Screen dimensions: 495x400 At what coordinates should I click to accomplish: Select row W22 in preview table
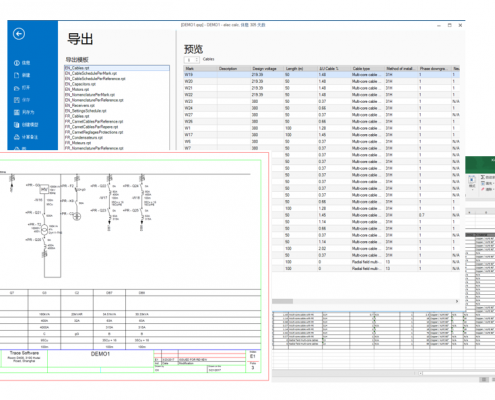tap(322, 95)
